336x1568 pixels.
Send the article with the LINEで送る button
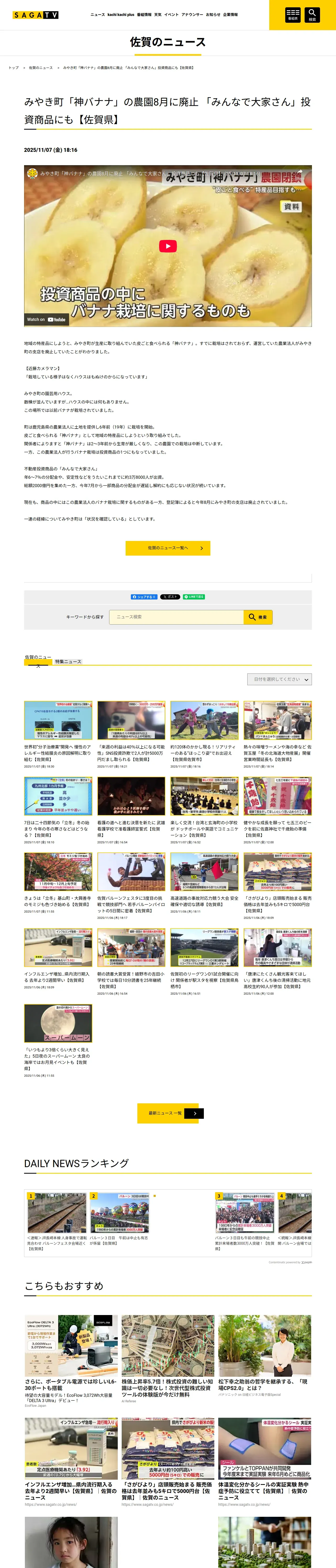[x=194, y=597]
